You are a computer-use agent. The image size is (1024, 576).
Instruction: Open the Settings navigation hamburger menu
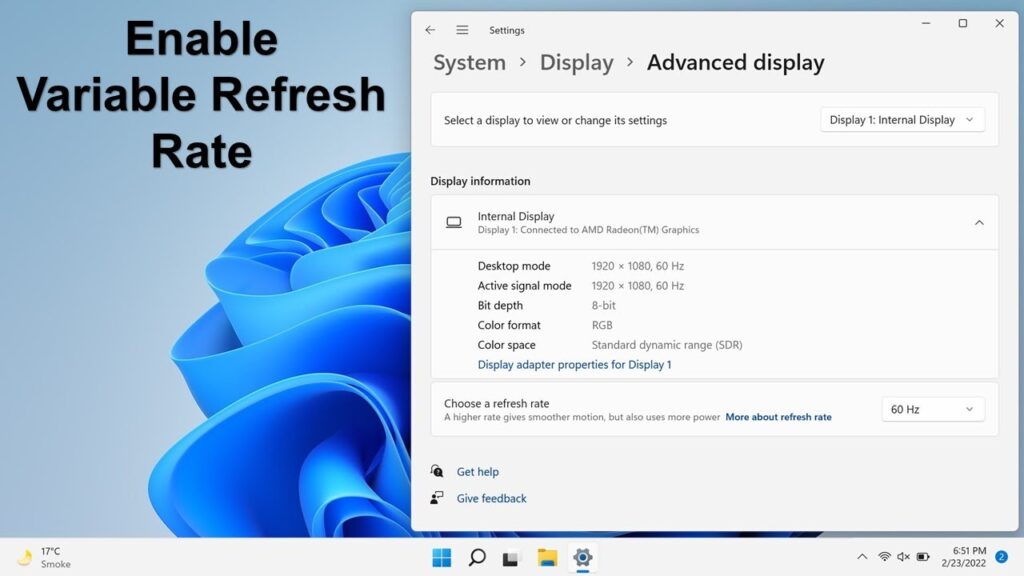point(461,30)
